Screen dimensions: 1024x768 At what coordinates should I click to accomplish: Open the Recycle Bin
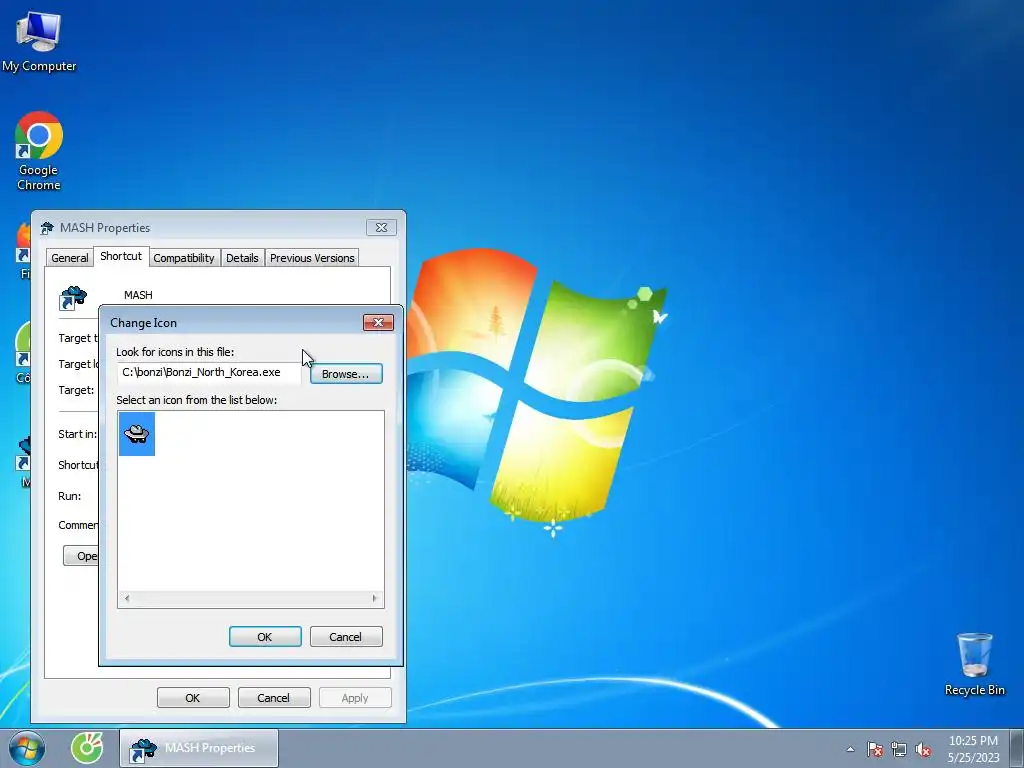[974, 664]
